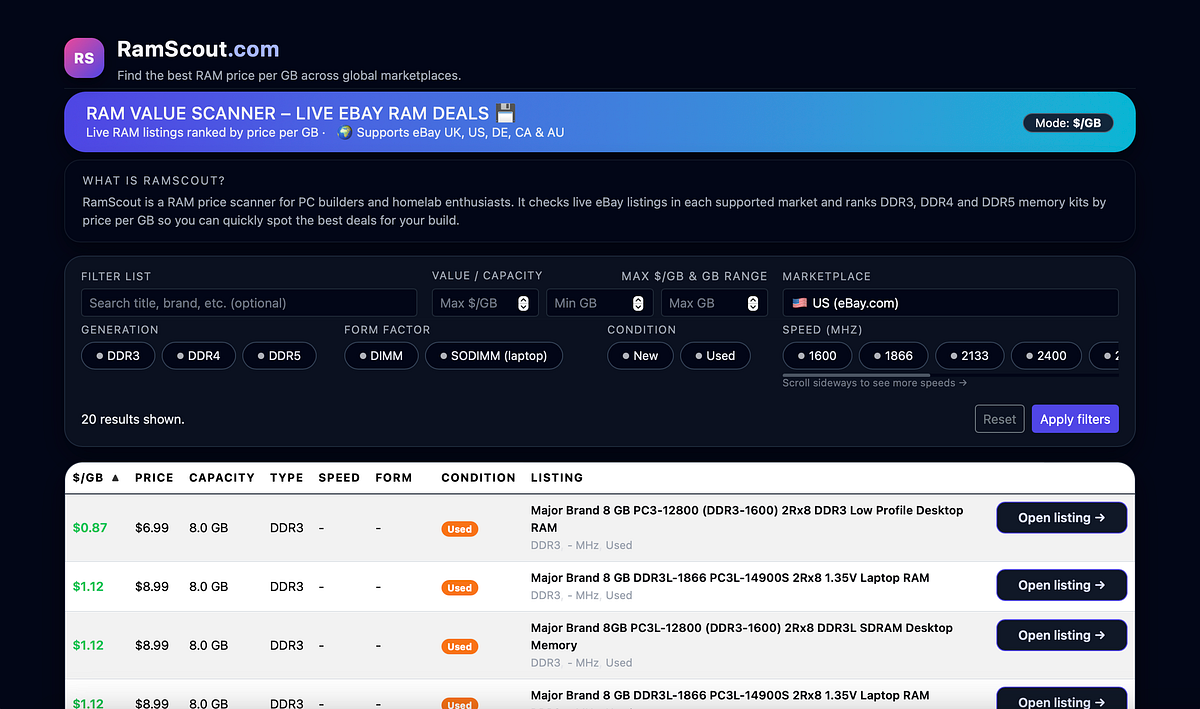
Task: Click the Max GB input field
Action: pyautogui.click(x=714, y=303)
